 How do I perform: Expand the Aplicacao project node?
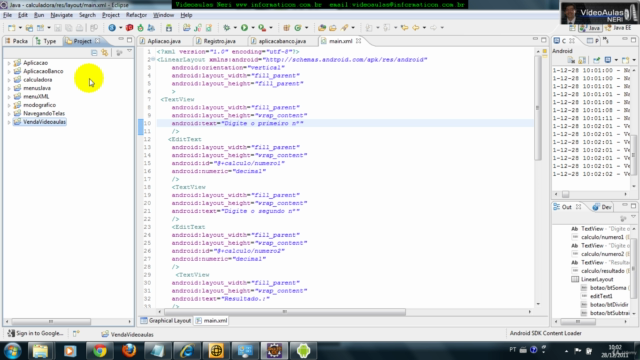point(9,63)
